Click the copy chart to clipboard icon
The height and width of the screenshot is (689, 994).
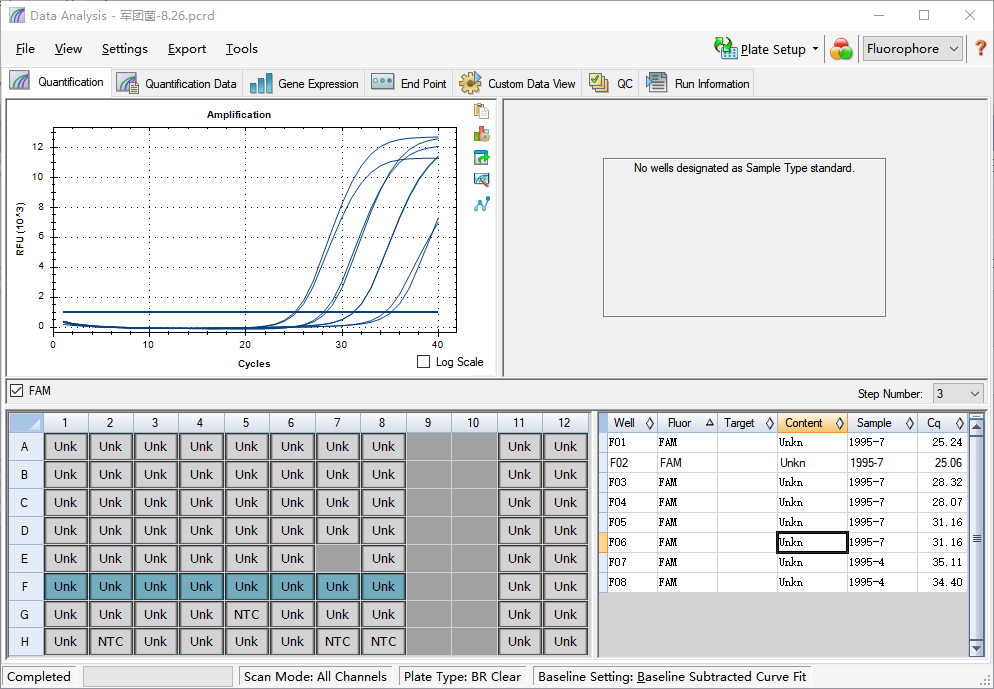click(481, 112)
